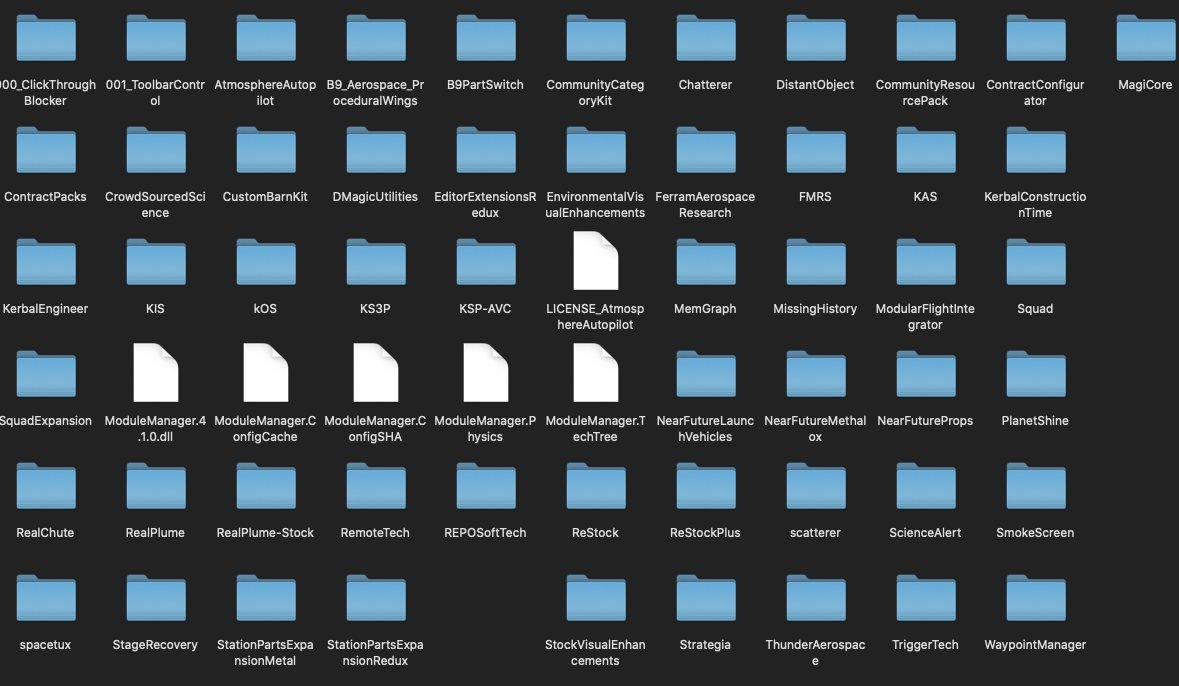Select the CustomBarnKit folder
The image size is (1179, 686).
pos(265,150)
